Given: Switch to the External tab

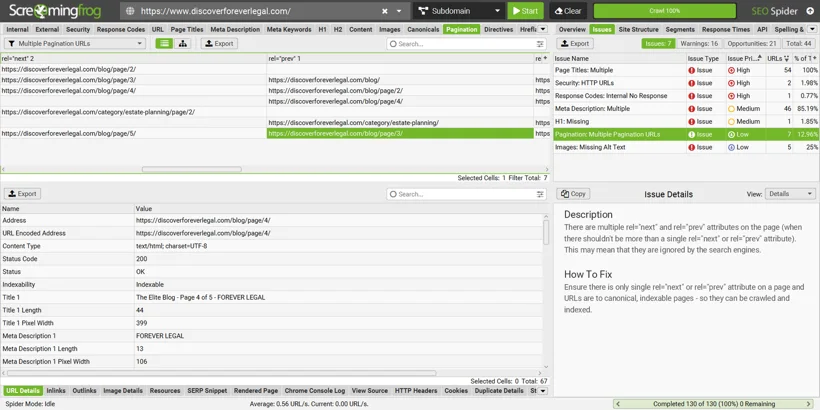Looking at the screenshot, I should tap(47, 29).
